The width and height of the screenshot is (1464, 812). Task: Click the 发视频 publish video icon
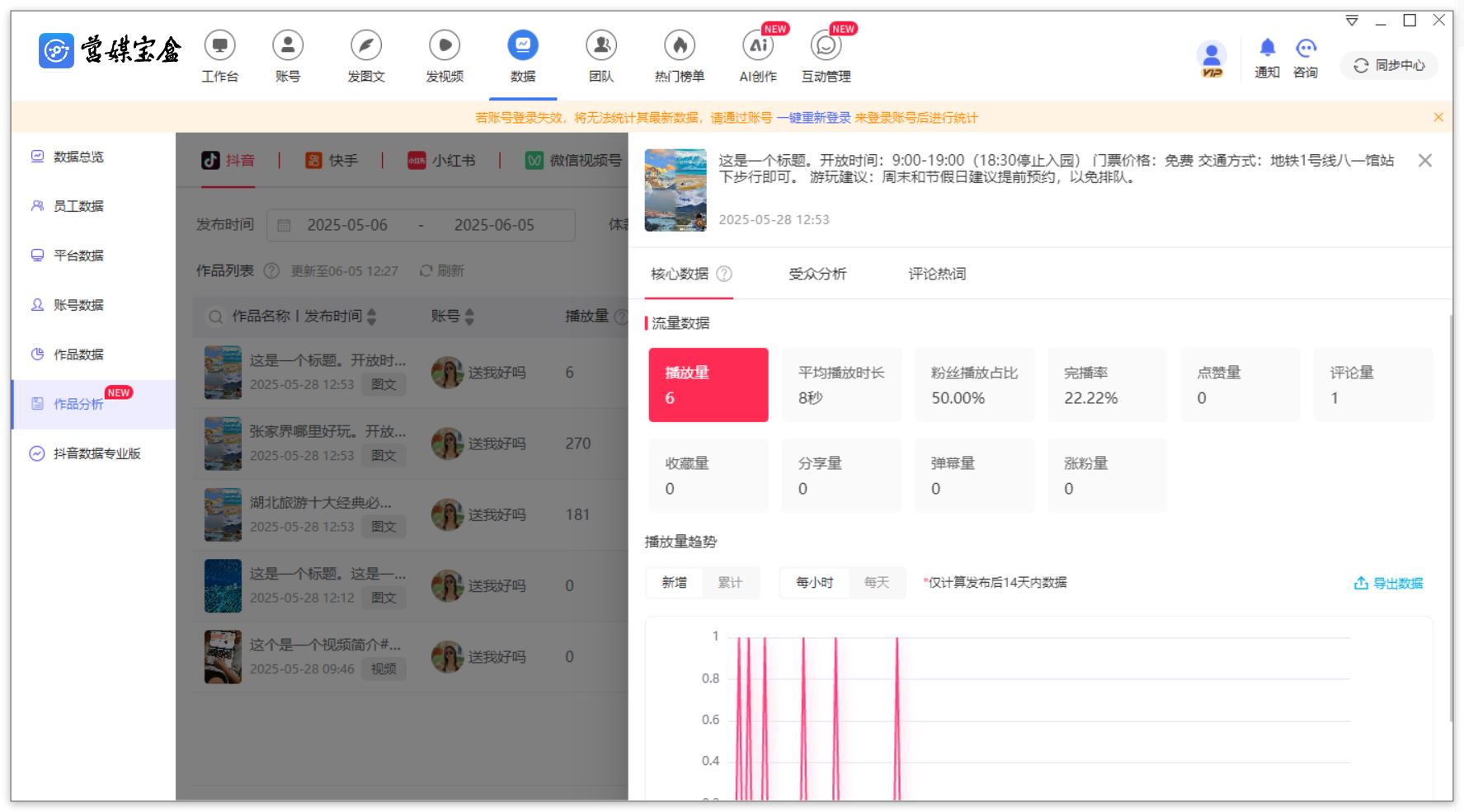tap(444, 46)
